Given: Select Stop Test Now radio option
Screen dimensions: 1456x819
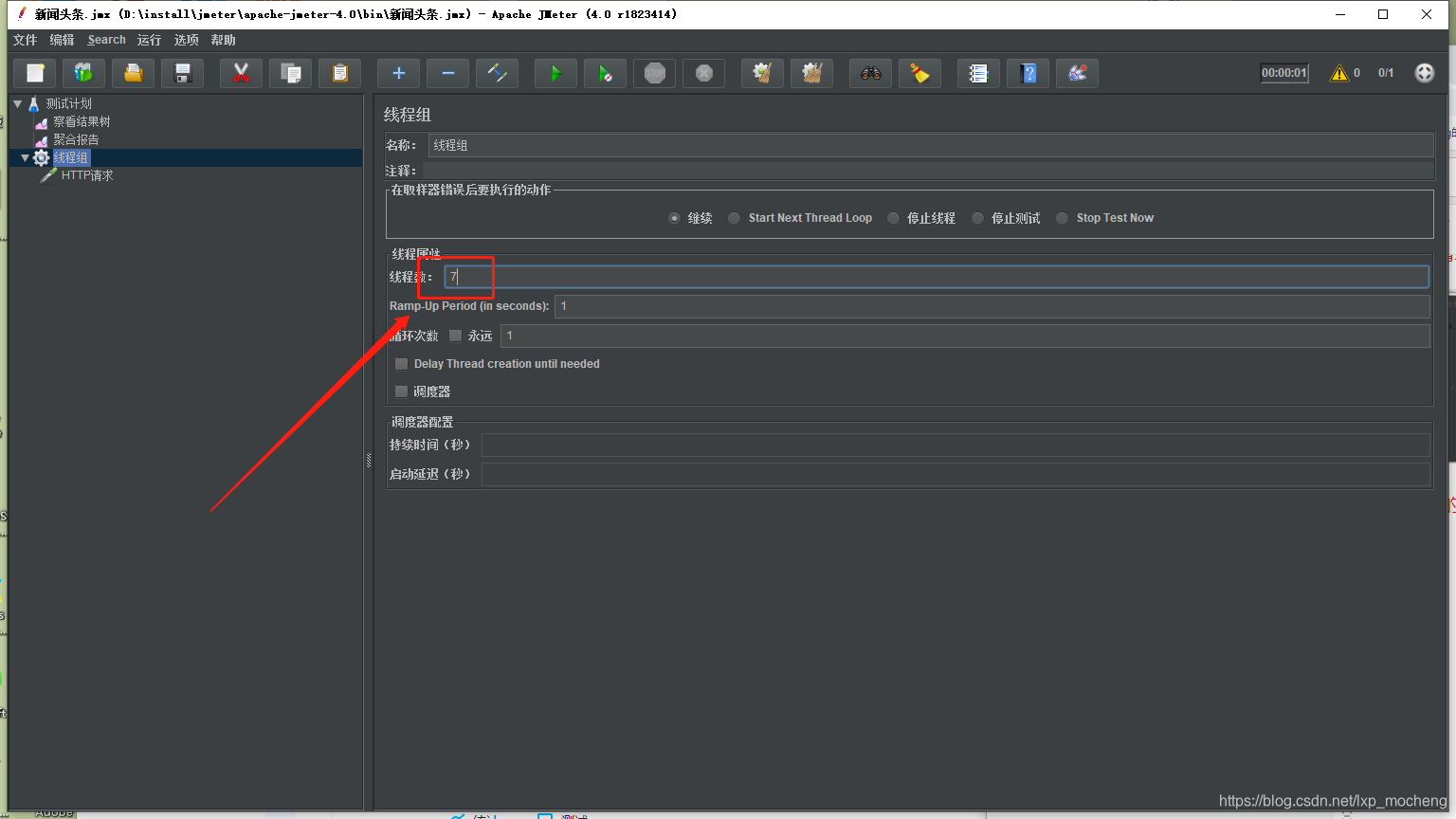Looking at the screenshot, I should coord(1063,218).
